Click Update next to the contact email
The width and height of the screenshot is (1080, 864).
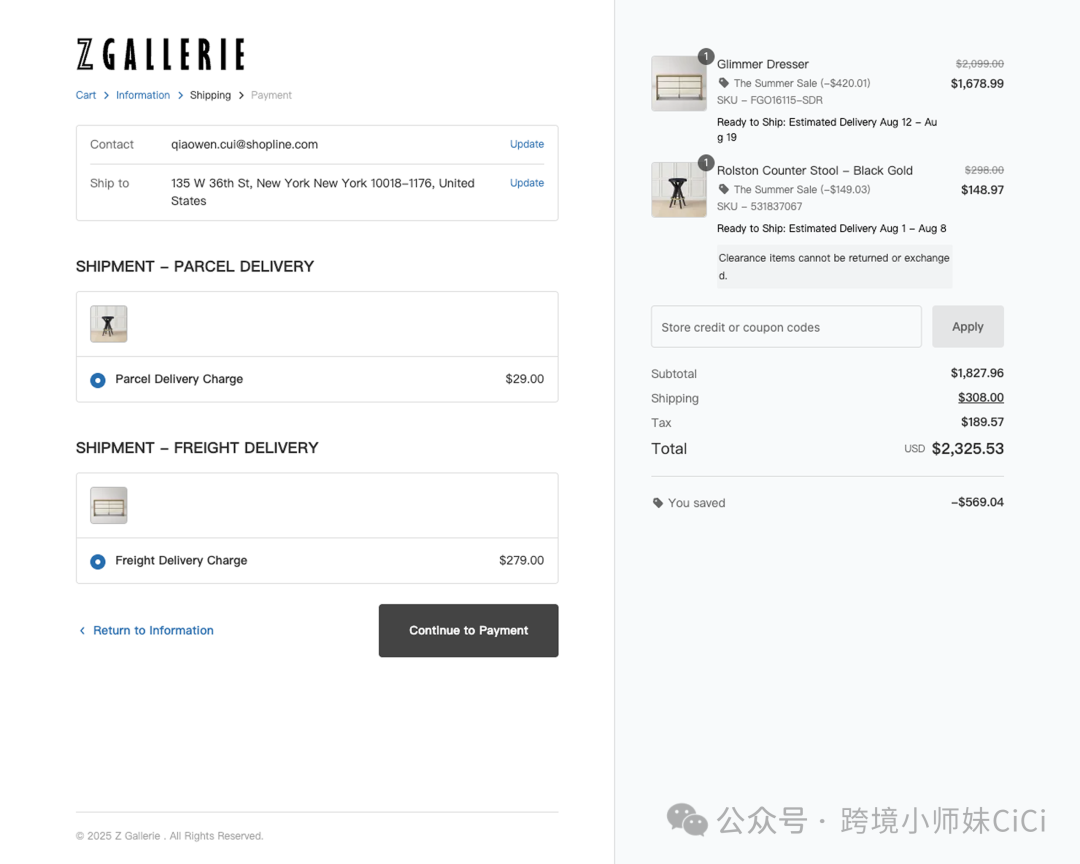click(x=527, y=144)
